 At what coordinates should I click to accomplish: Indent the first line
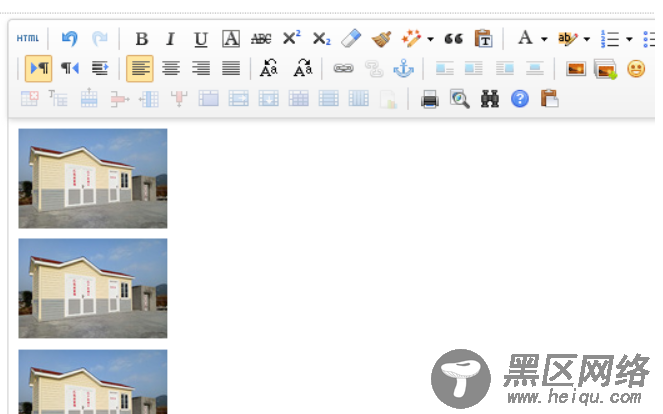pyautogui.click(x=100, y=68)
